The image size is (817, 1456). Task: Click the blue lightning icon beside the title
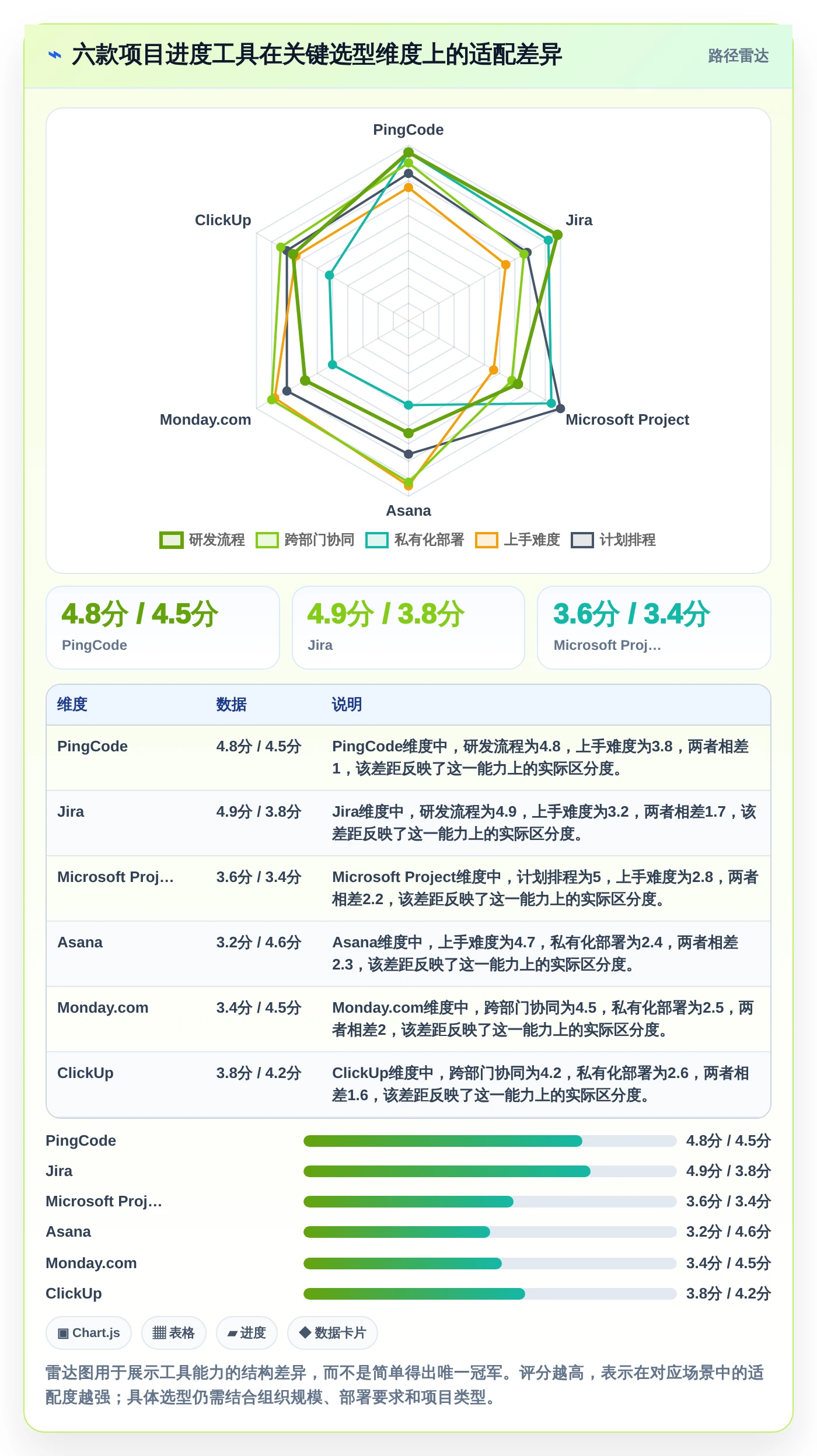tap(55, 55)
